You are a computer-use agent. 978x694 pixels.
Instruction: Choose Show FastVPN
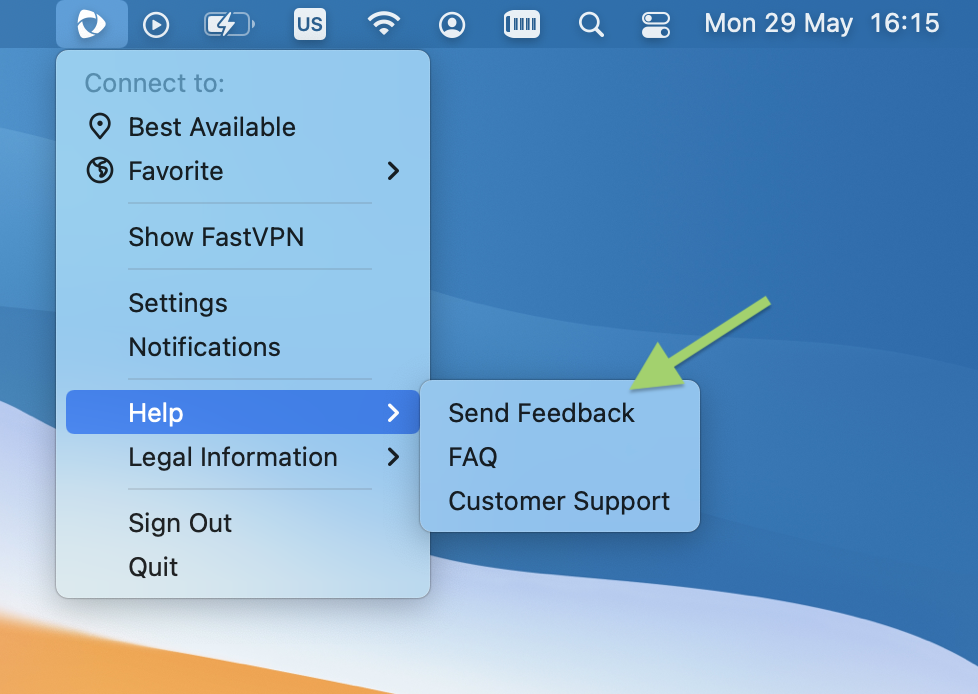243,237
